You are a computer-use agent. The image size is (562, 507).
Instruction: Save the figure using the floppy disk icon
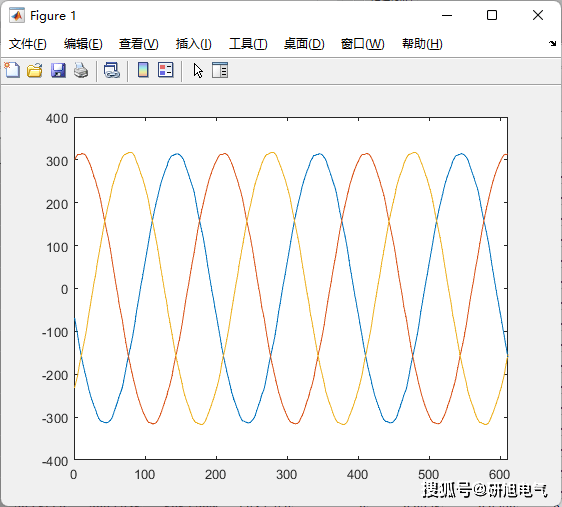(58, 70)
